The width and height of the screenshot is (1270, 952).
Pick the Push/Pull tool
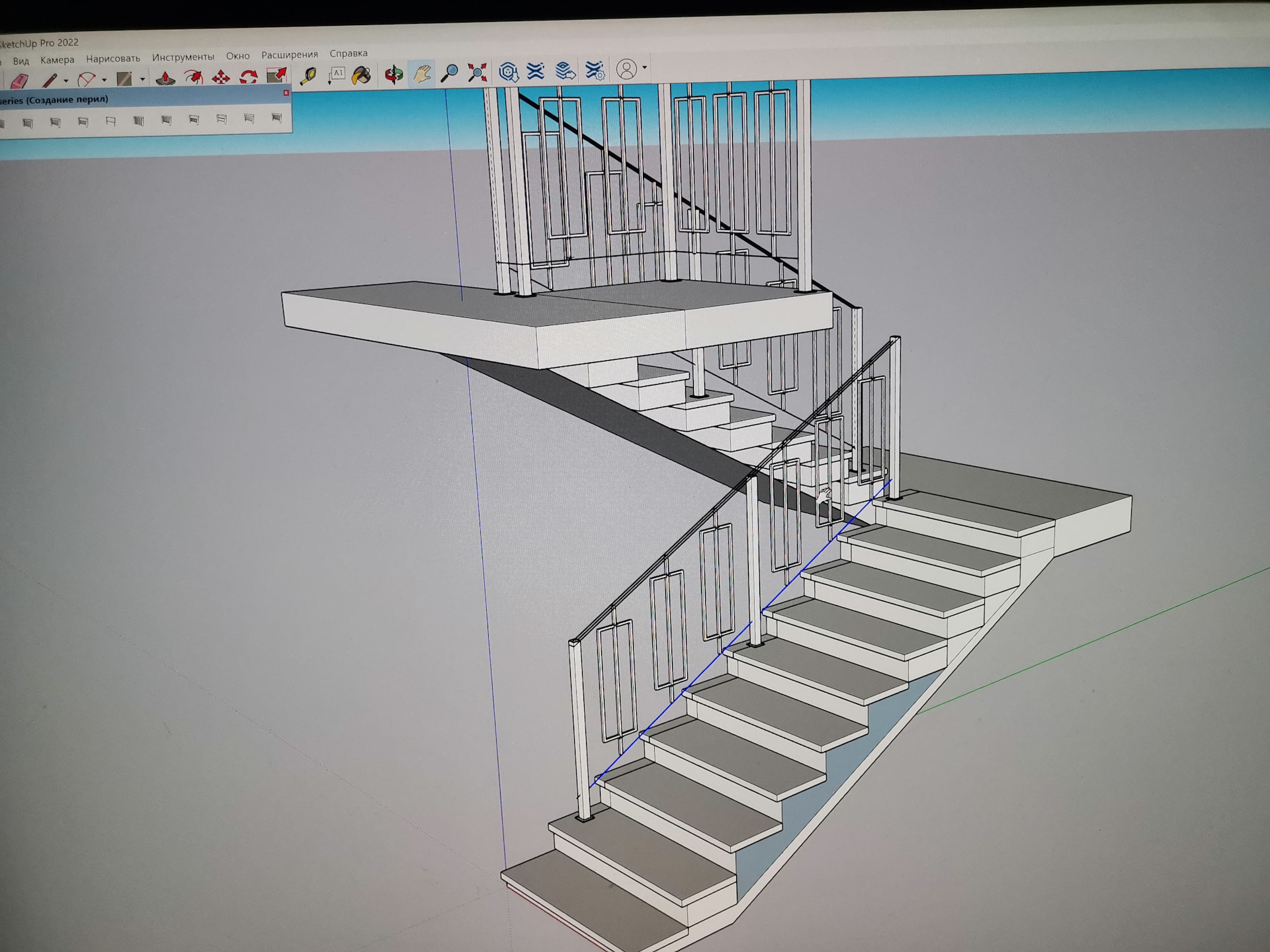pos(165,78)
